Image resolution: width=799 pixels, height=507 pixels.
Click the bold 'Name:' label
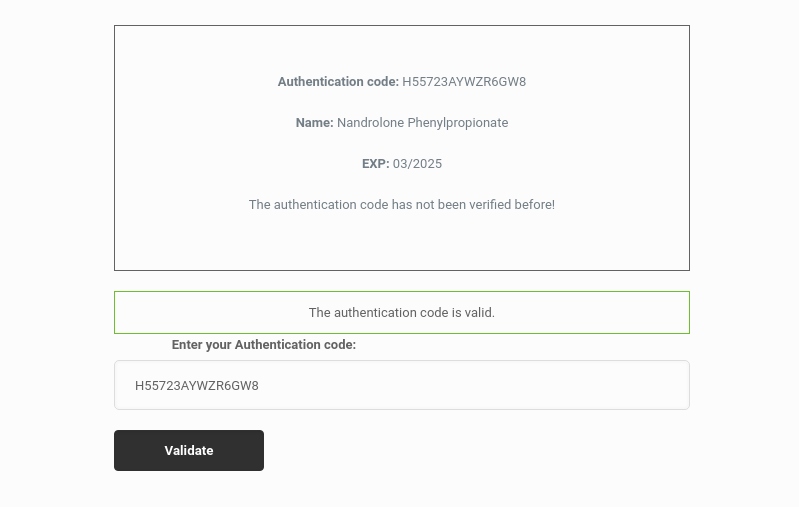(x=314, y=123)
